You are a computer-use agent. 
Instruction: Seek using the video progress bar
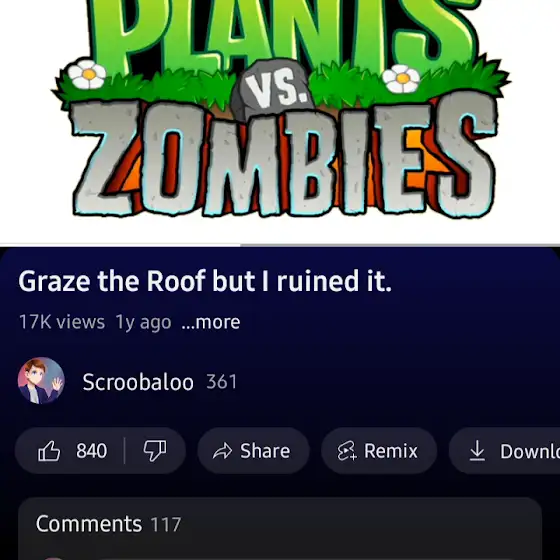[280, 245]
